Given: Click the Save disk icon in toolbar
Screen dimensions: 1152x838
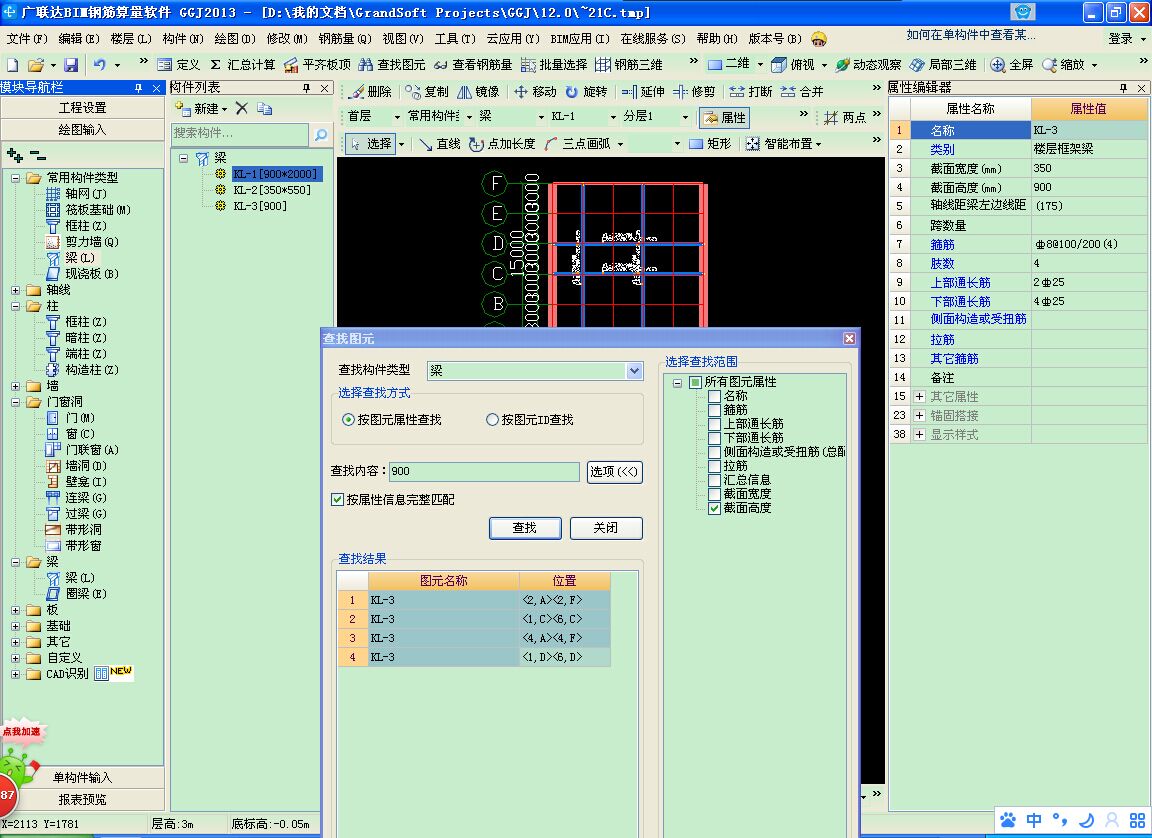Looking at the screenshot, I should point(71,65).
